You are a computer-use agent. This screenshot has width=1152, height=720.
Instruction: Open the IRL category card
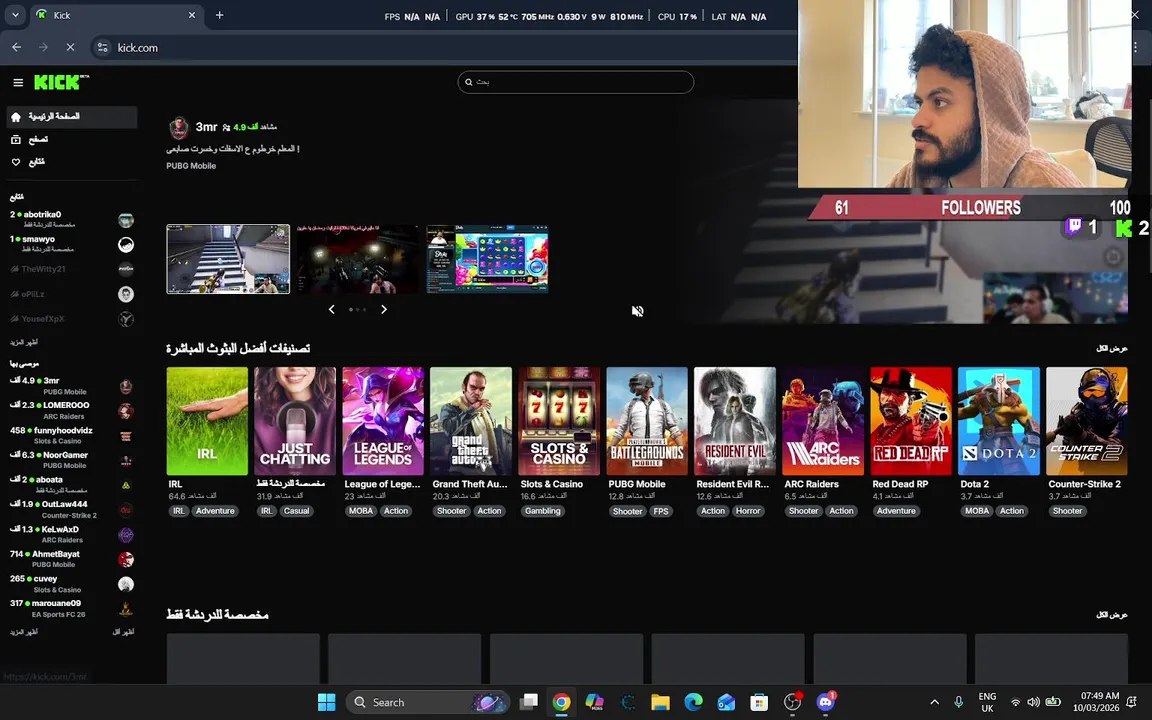click(207, 421)
